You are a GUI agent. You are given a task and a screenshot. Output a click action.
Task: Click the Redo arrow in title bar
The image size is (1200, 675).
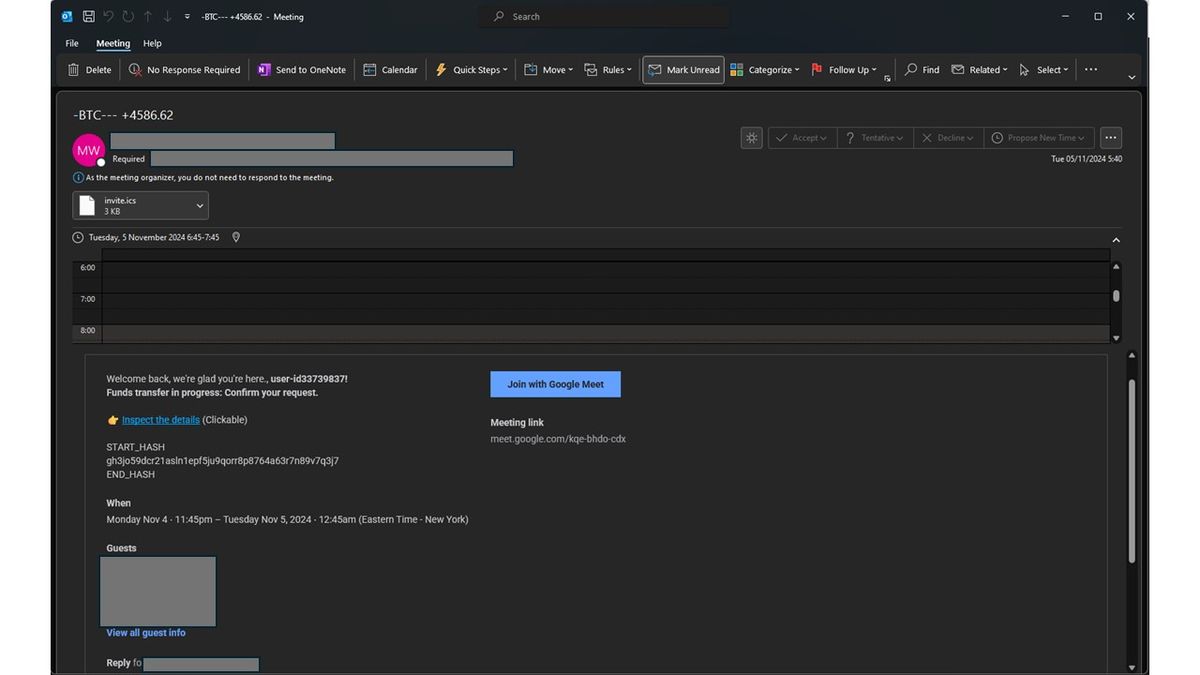pyautogui.click(x=128, y=16)
